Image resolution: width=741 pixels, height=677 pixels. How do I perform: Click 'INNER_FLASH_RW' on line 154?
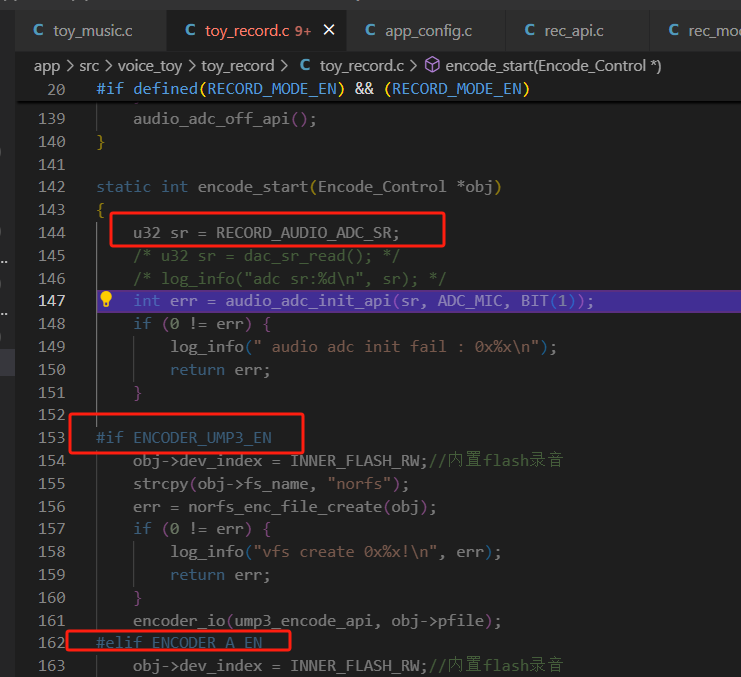pos(354,461)
